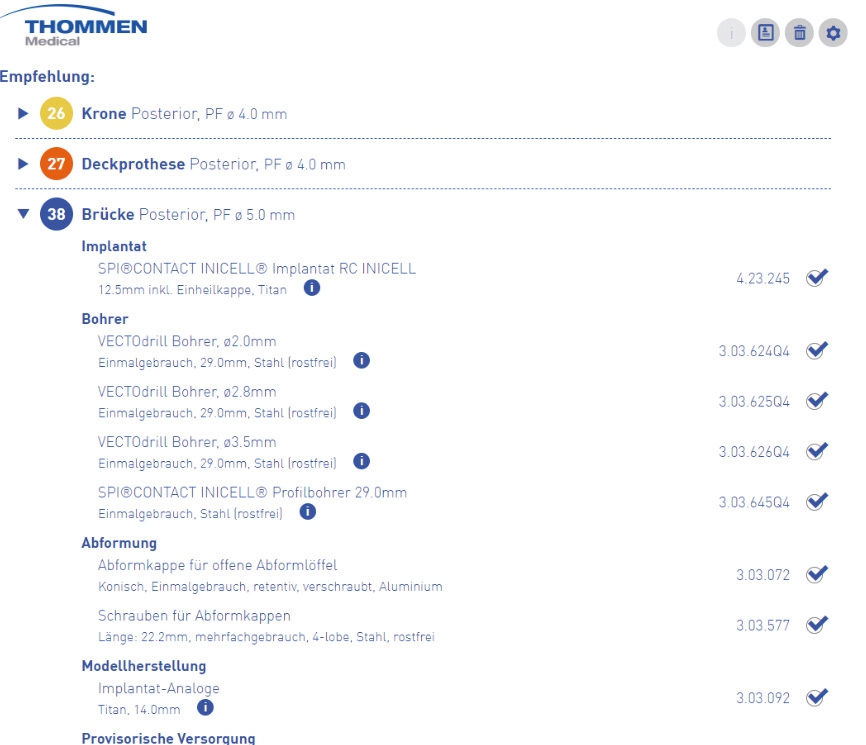
Task: Click article number 3.03.577
Action: coord(763,625)
